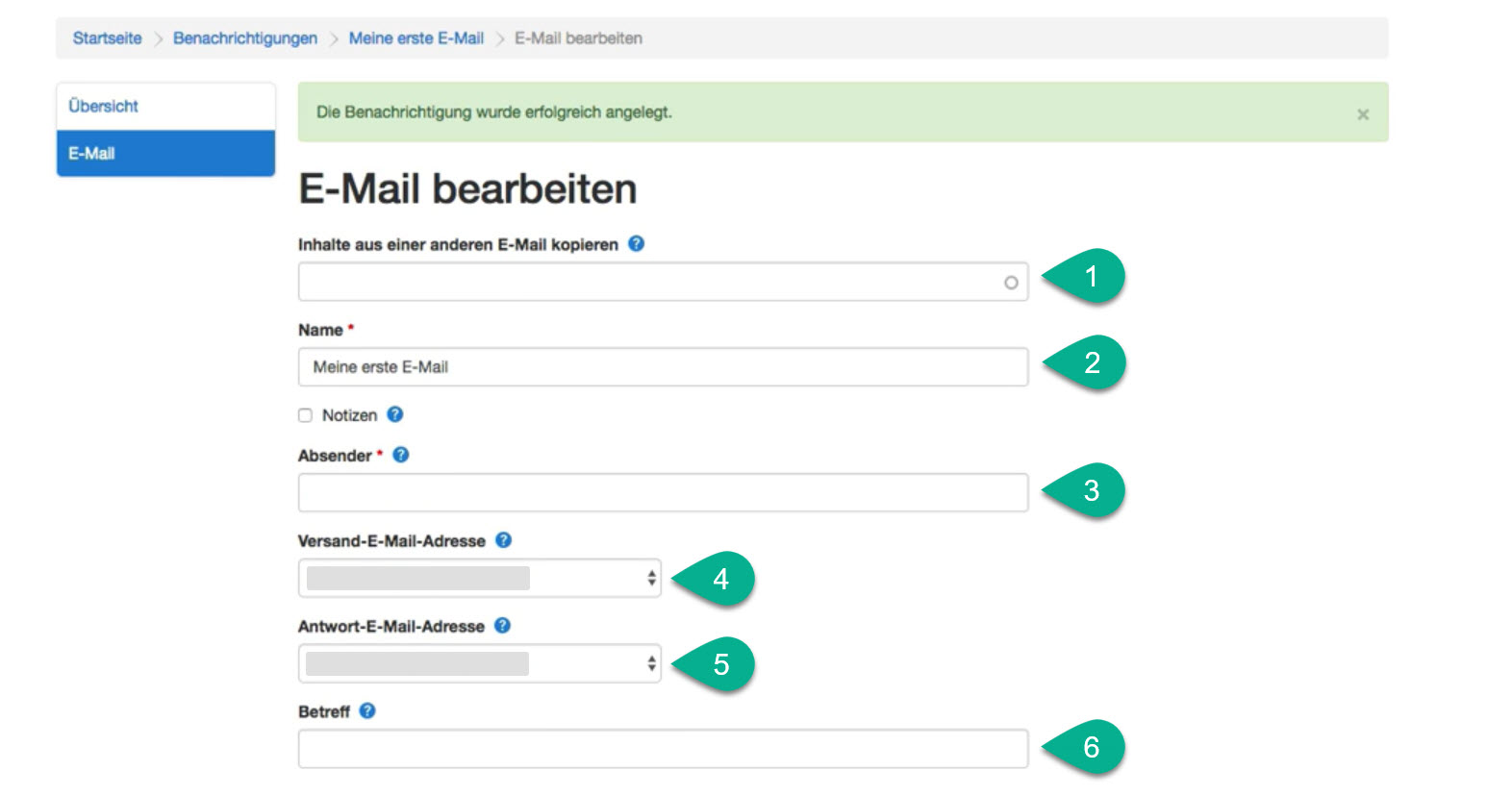Open help for copying contents from another email

[636, 244]
